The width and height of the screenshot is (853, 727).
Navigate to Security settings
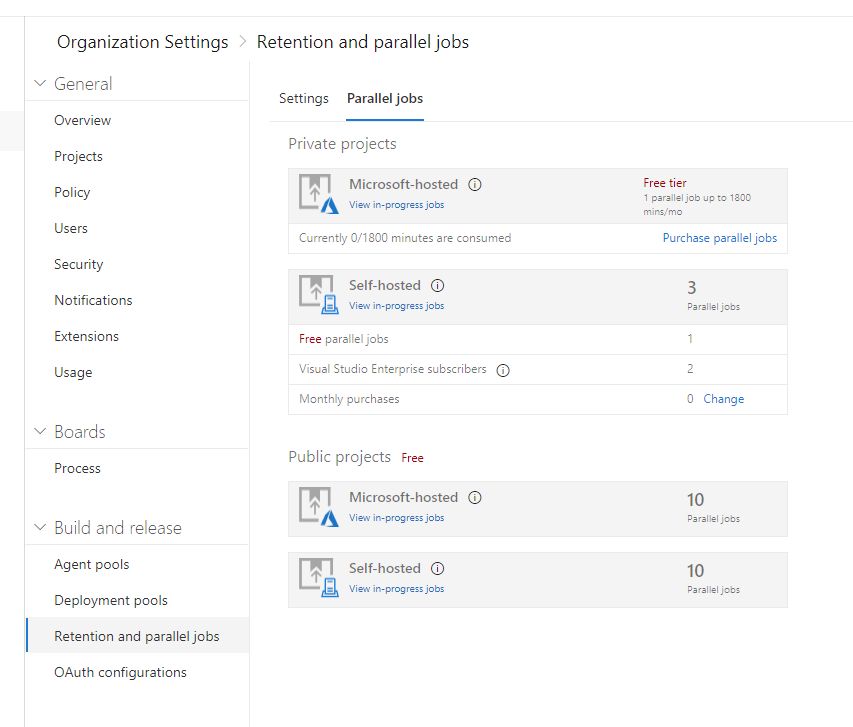(x=78, y=264)
